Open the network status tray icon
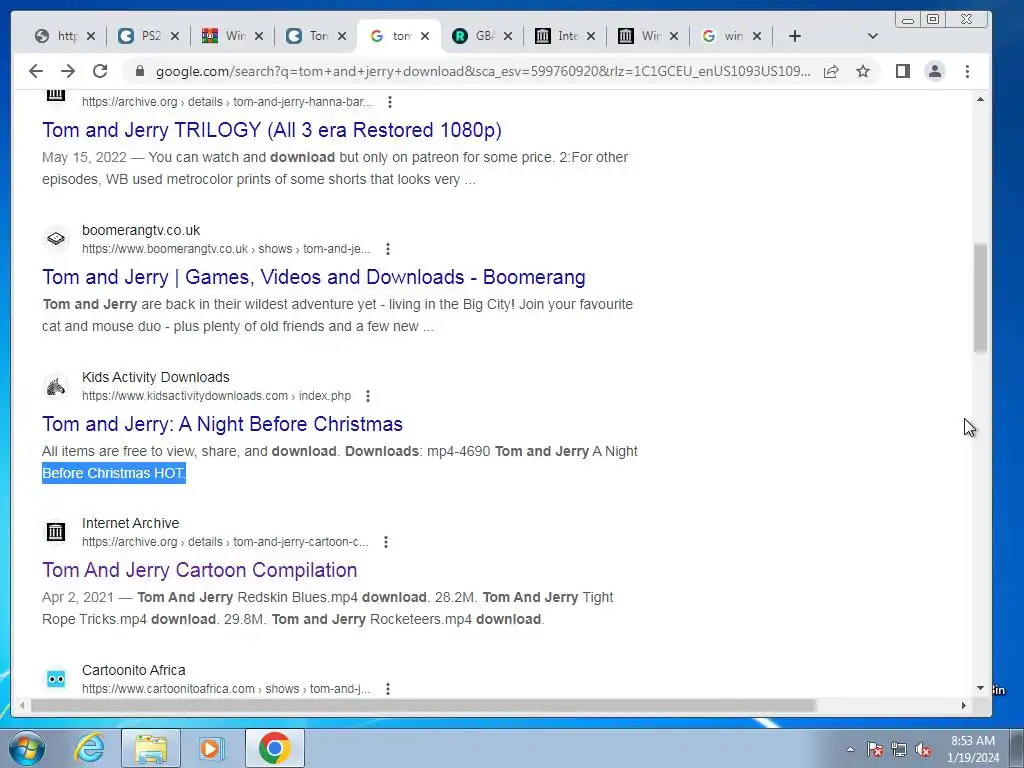 coord(899,750)
